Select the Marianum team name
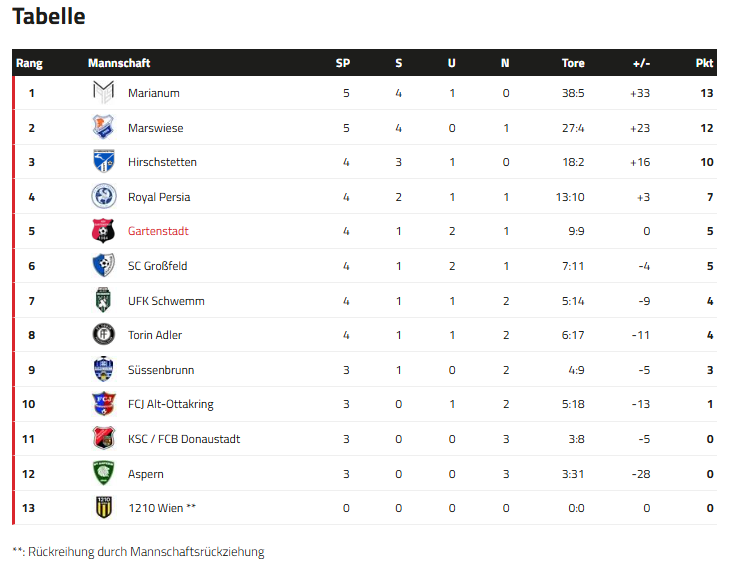The image size is (736, 564). 153,93
